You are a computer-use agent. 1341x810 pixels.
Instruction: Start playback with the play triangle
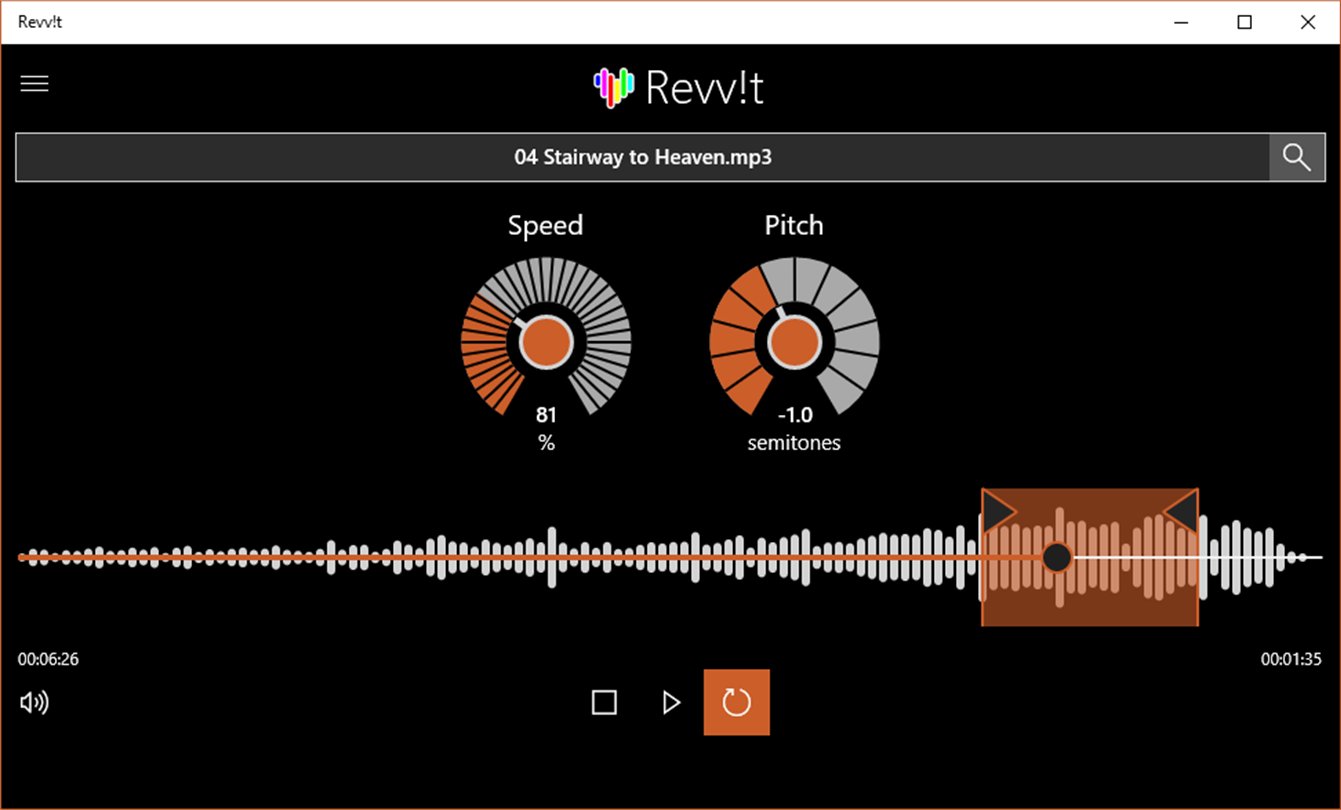coord(672,703)
